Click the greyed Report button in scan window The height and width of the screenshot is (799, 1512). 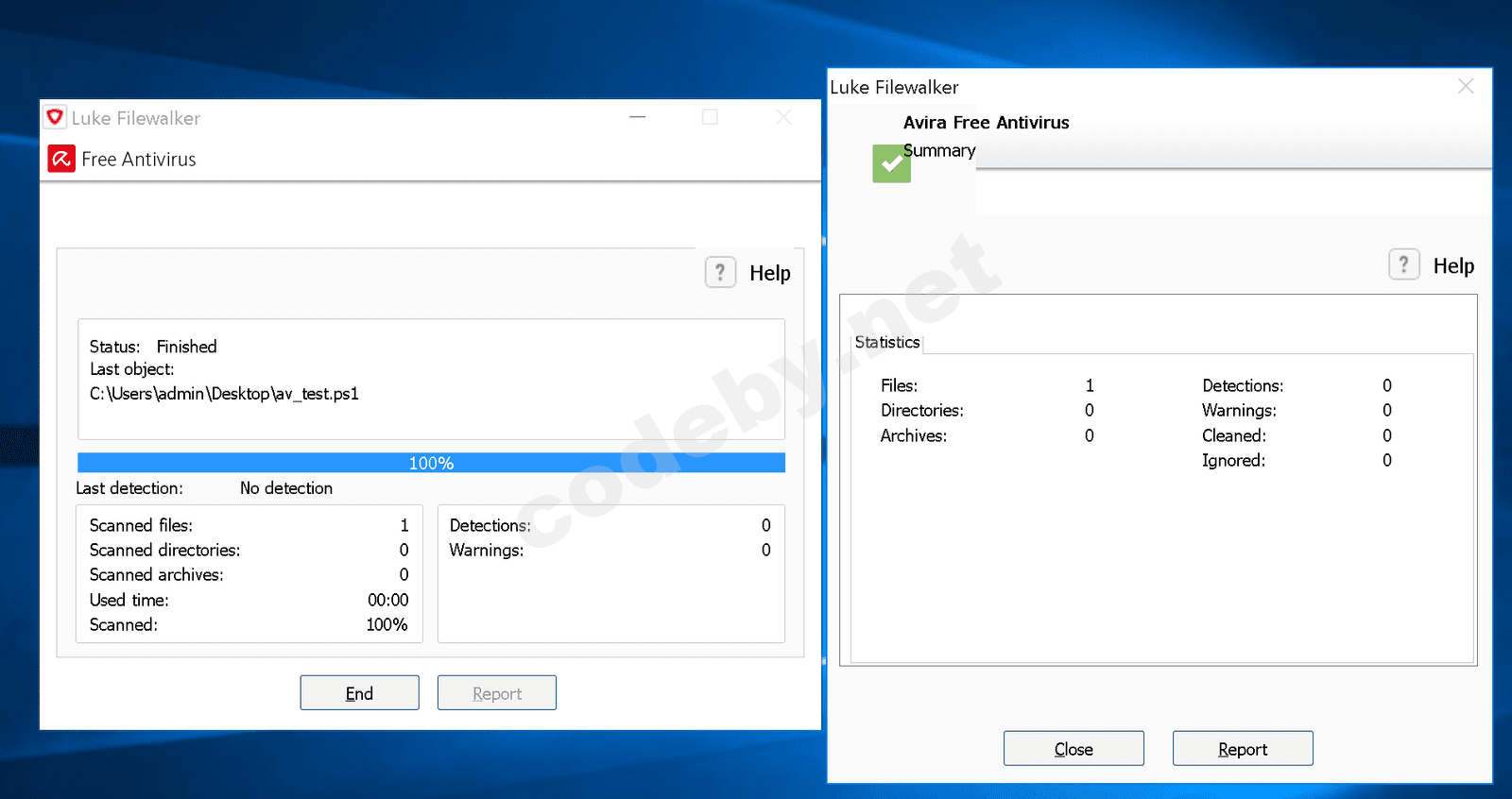(x=497, y=693)
